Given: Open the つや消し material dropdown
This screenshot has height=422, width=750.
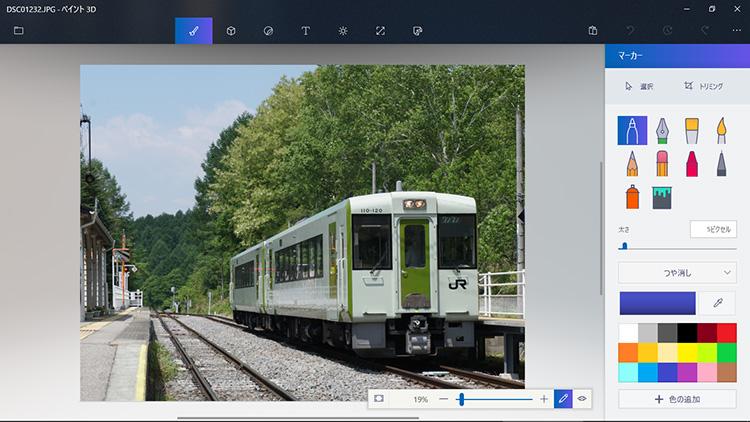Looking at the screenshot, I should click(677, 272).
